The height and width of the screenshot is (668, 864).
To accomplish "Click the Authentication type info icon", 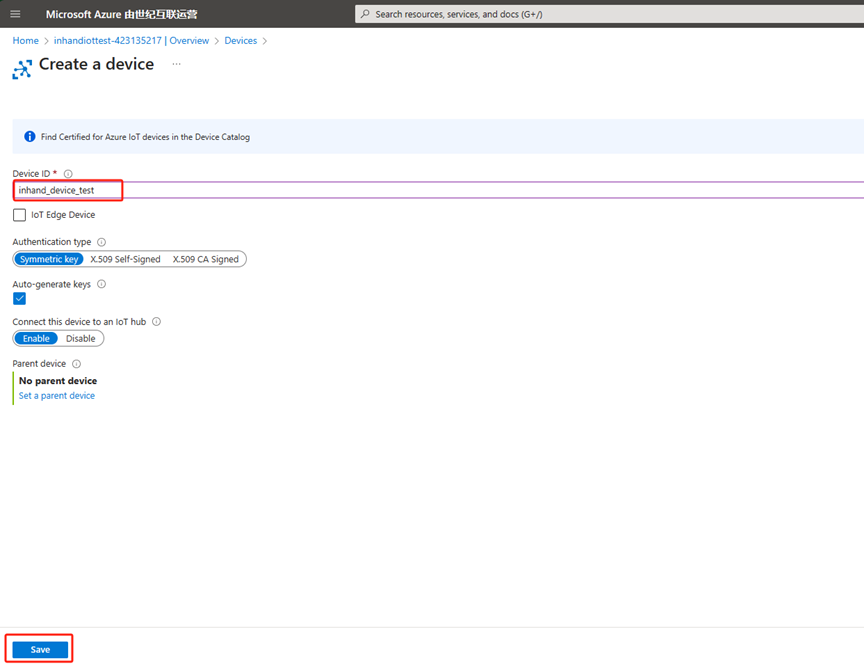I will click(x=102, y=242).
